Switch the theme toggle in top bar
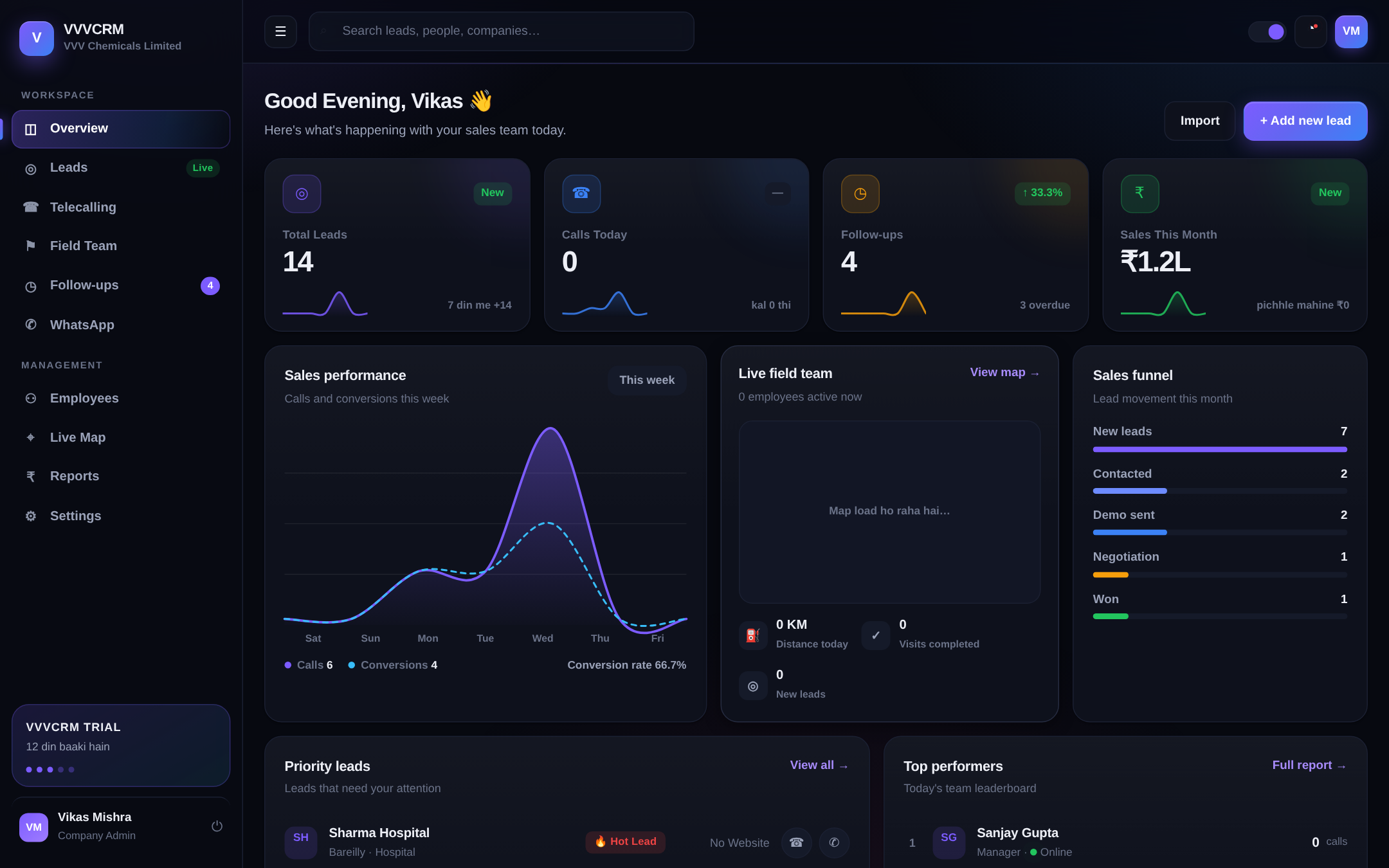The height and width of the screenshot is (868, 1389). pos(1267,32)
